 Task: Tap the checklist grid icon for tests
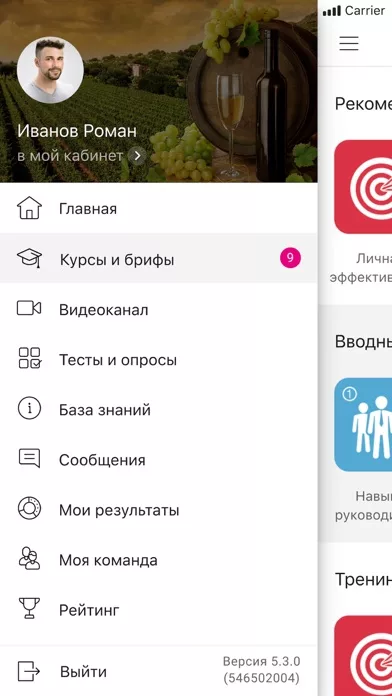[x=29, y=358]
